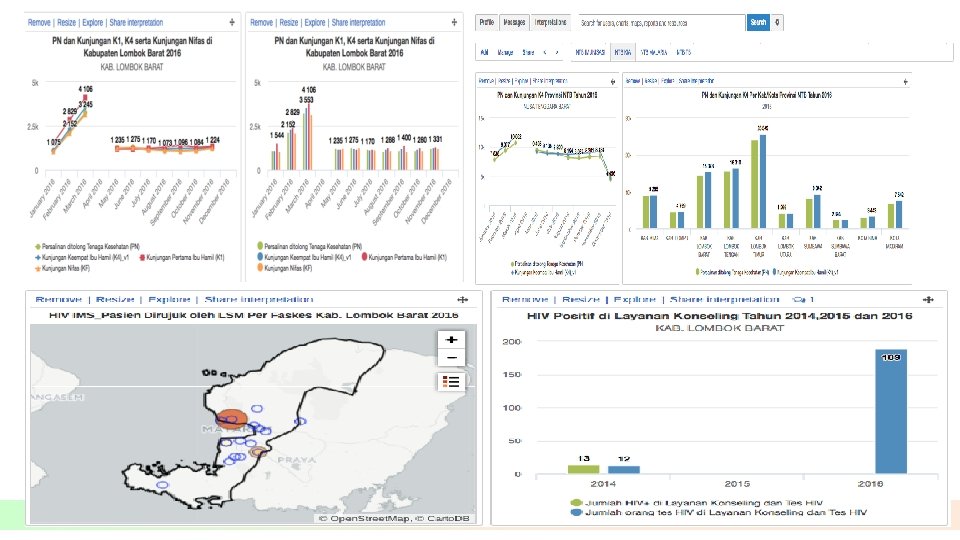The image size is (960, 540).
Task: Click Add in the dashboard bar
Action: click(484, 53)
